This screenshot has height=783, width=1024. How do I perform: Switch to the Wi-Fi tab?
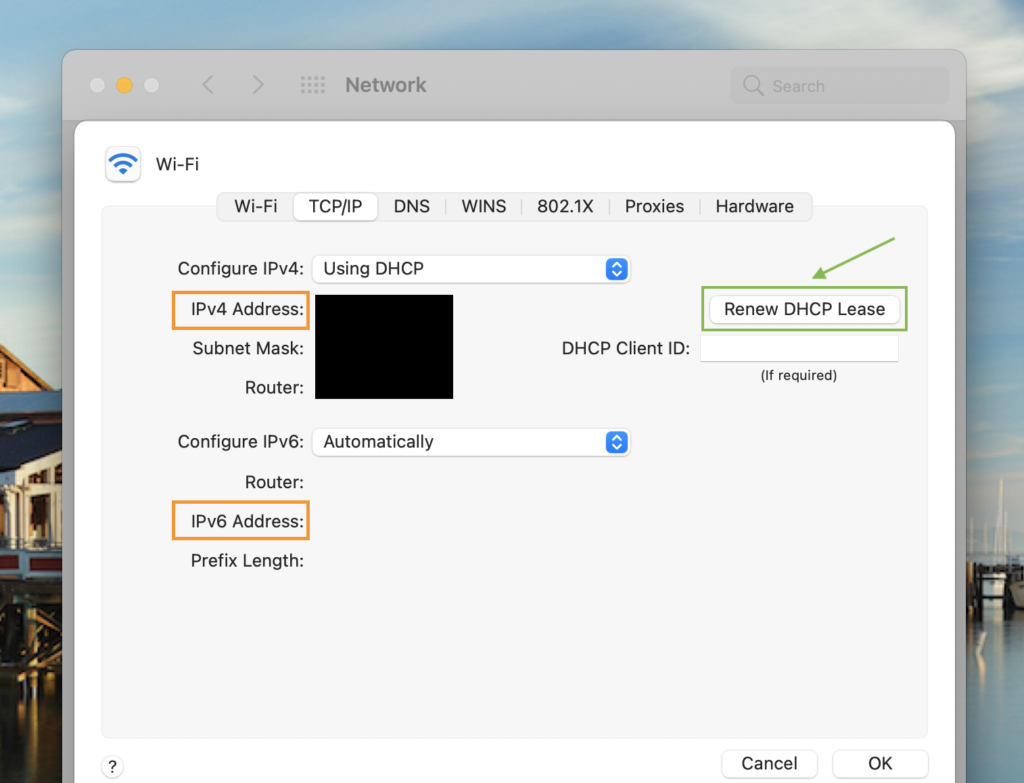pyautogui.click(x=256, y=207)
